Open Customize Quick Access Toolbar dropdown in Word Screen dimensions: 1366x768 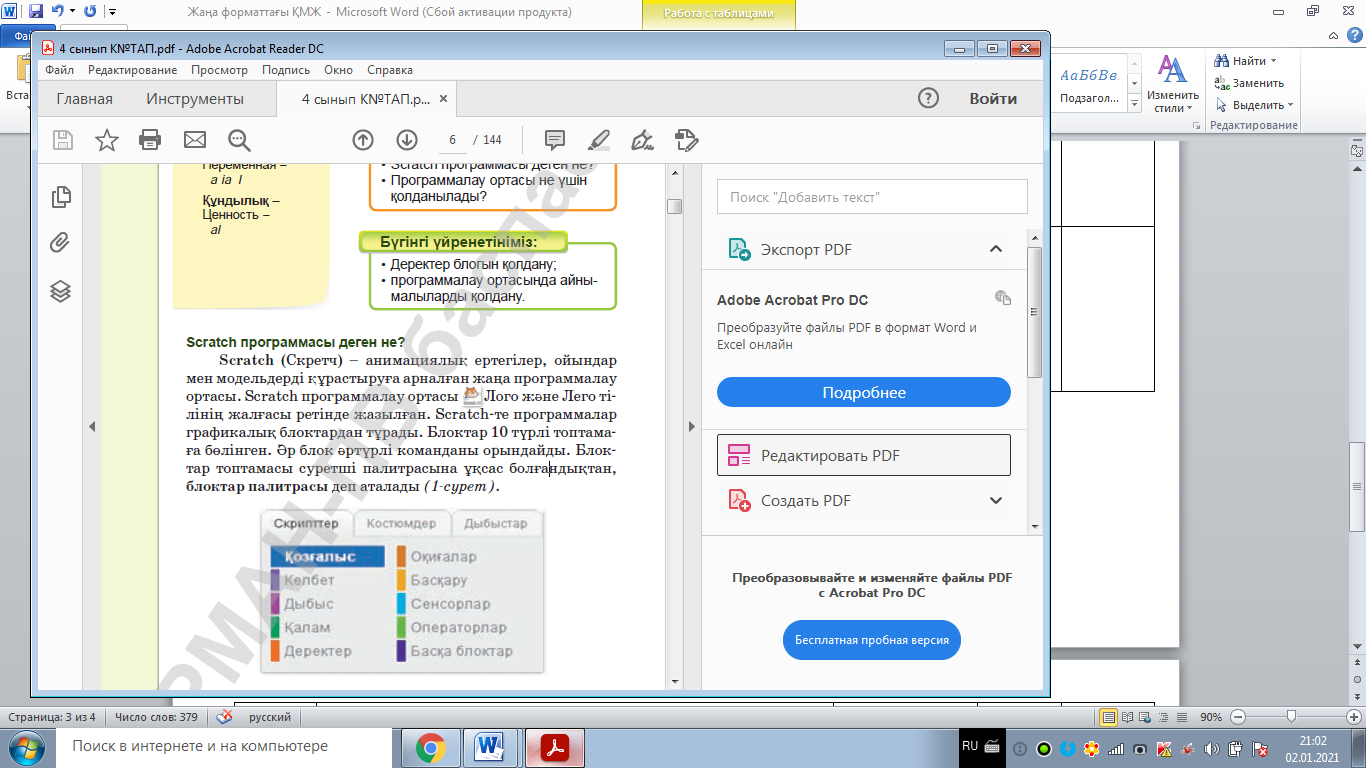tap(110, 12)
